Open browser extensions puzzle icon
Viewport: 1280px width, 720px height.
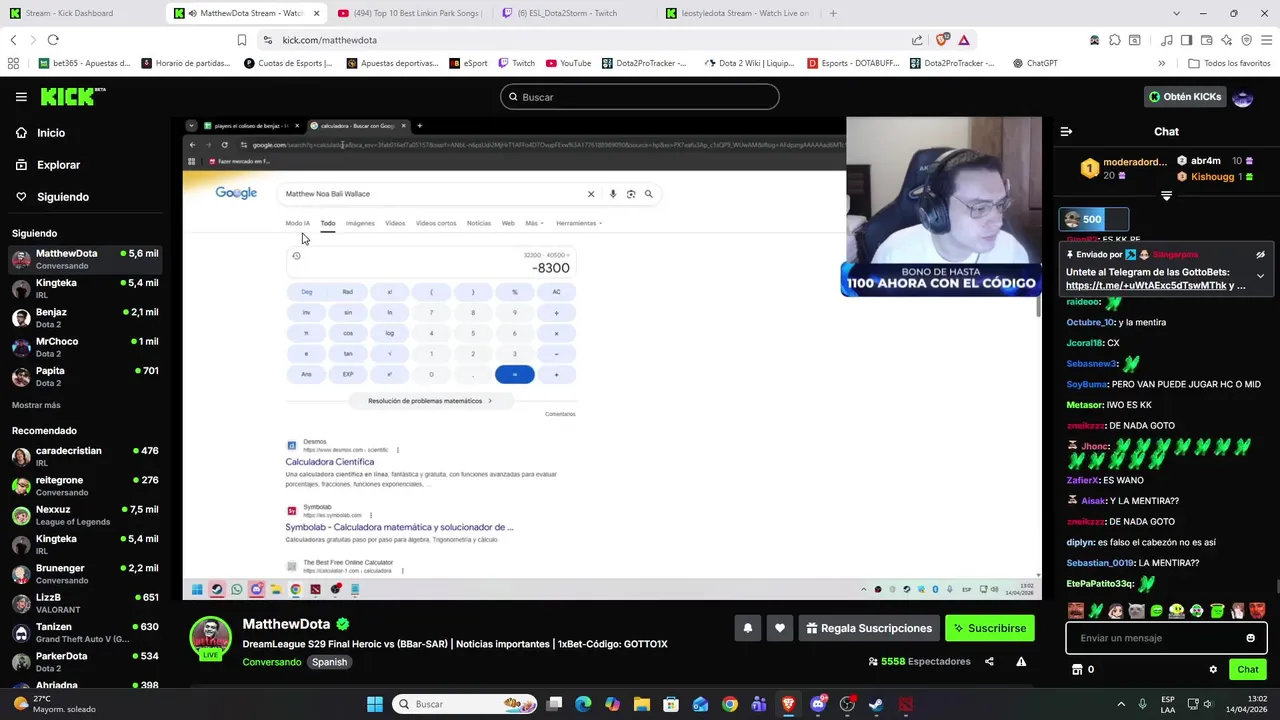[1114, 40]
